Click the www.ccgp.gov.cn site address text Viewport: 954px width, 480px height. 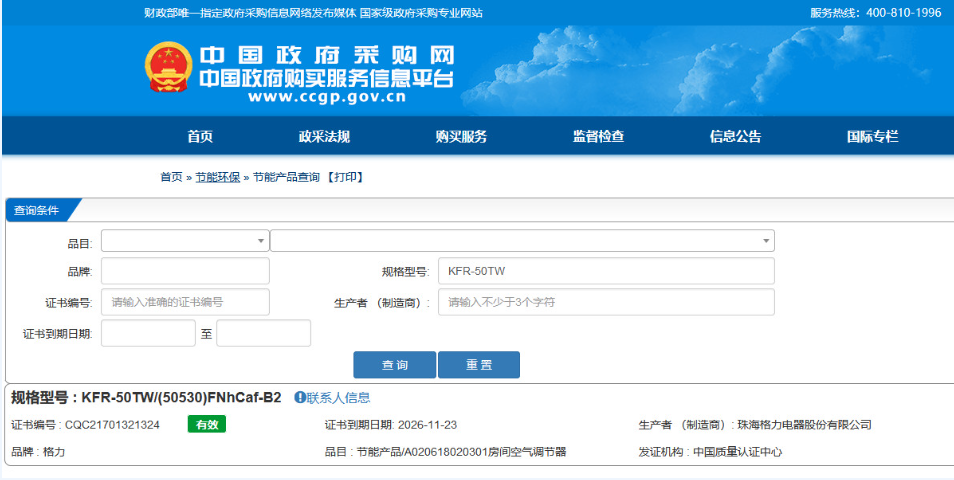tap(327, 97)
